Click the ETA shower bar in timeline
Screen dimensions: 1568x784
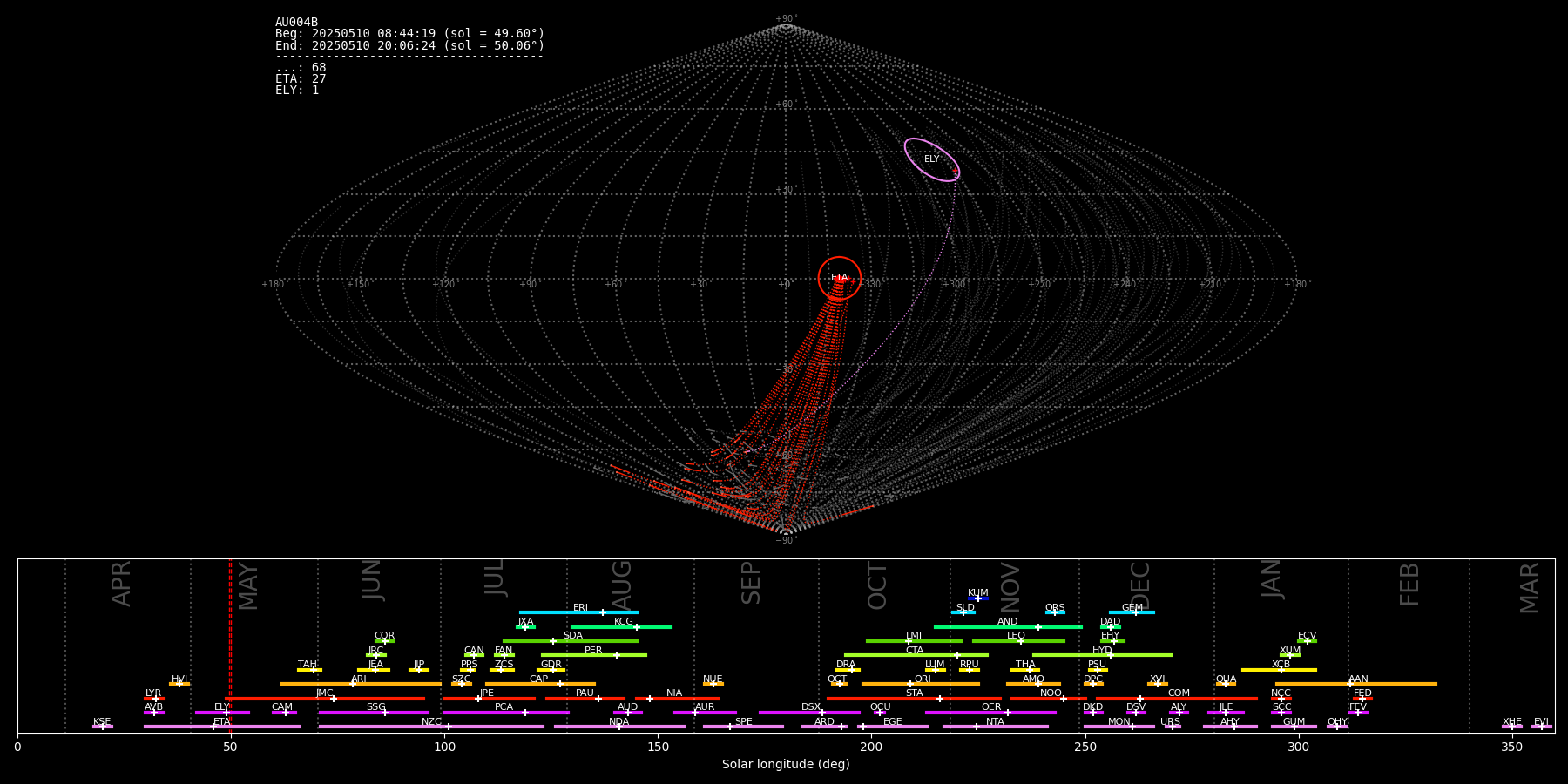coord(222,727)
